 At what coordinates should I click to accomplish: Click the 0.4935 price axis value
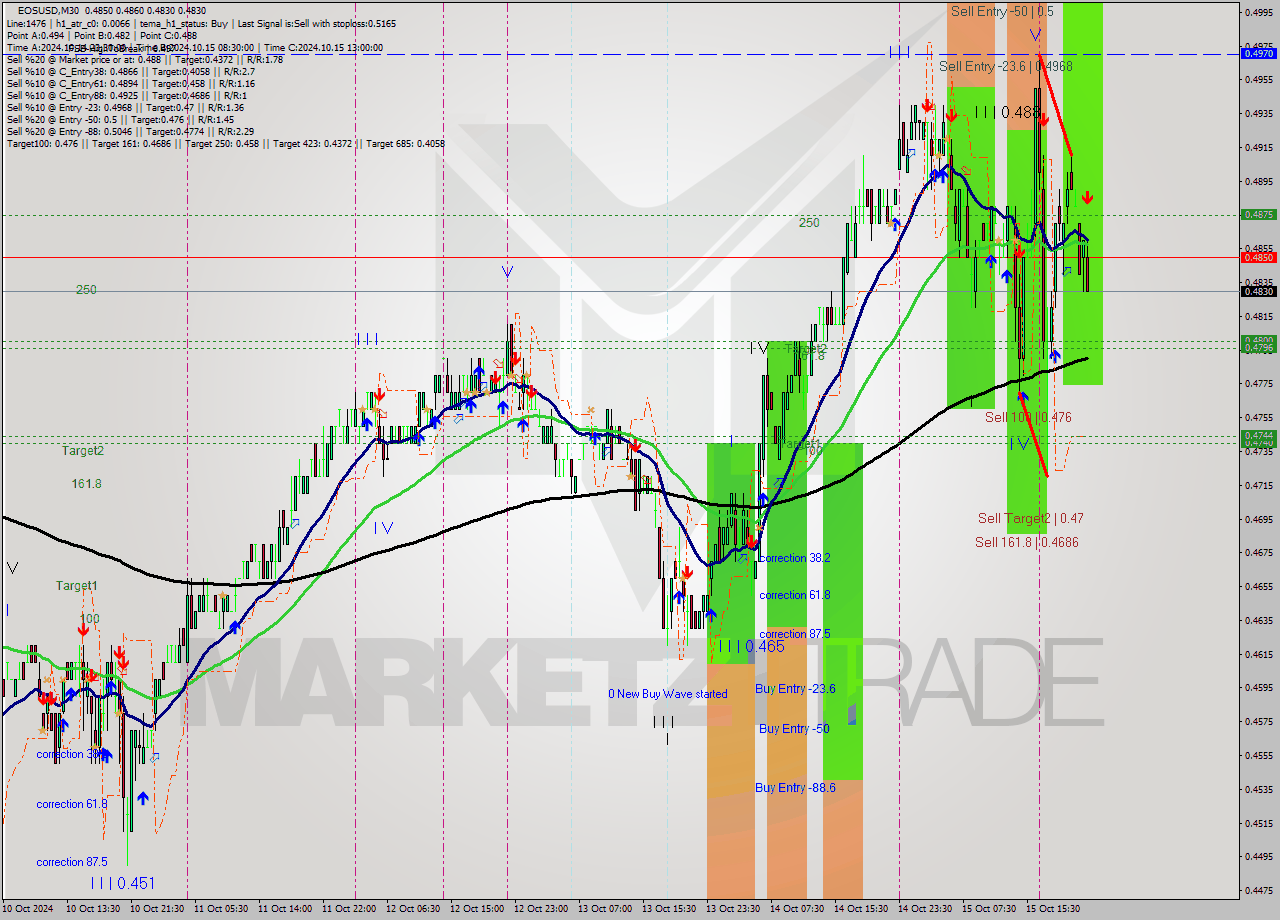click(x=1258, y=114)
